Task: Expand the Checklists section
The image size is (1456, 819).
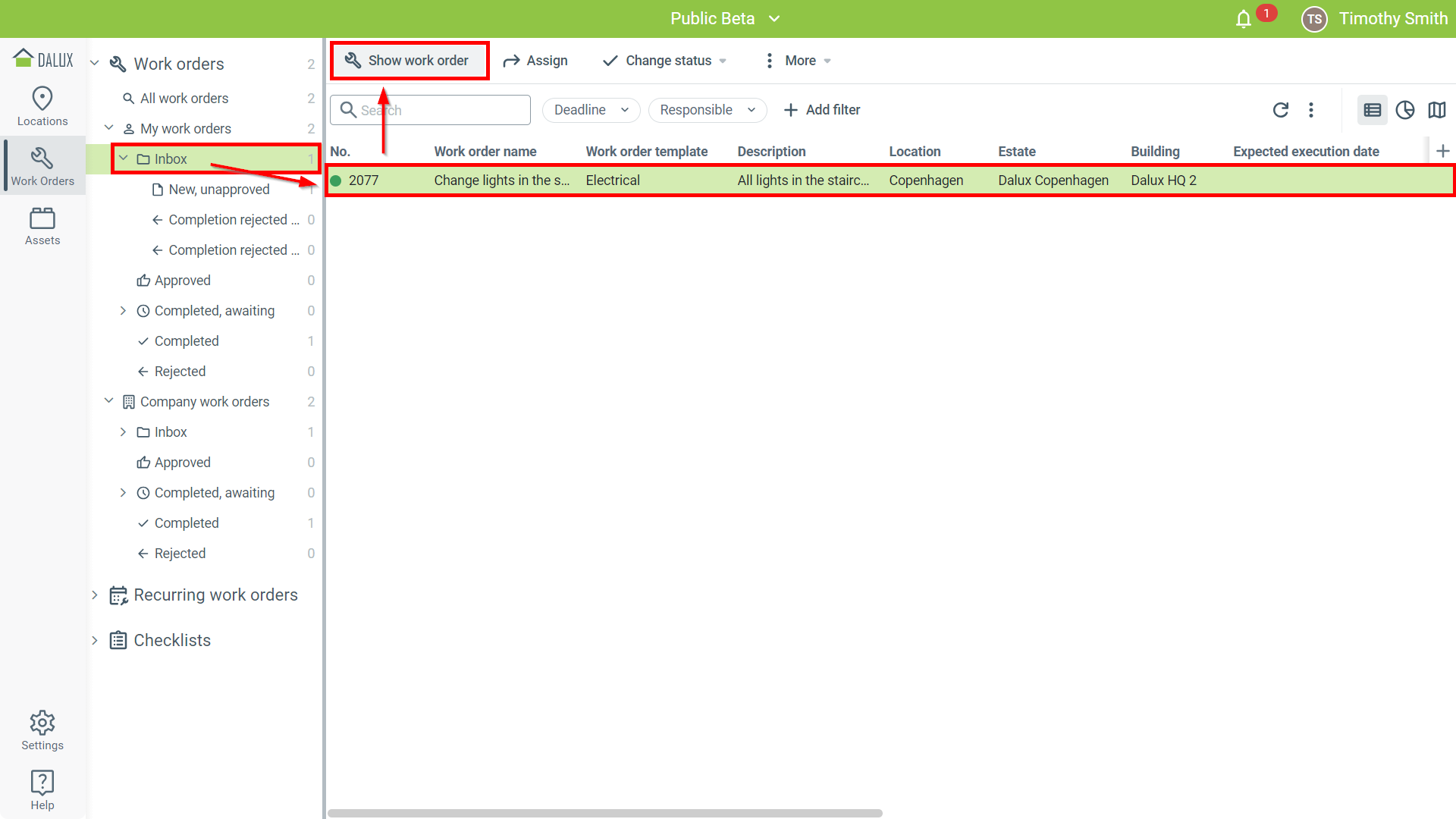Action: [x=95, y=641]
